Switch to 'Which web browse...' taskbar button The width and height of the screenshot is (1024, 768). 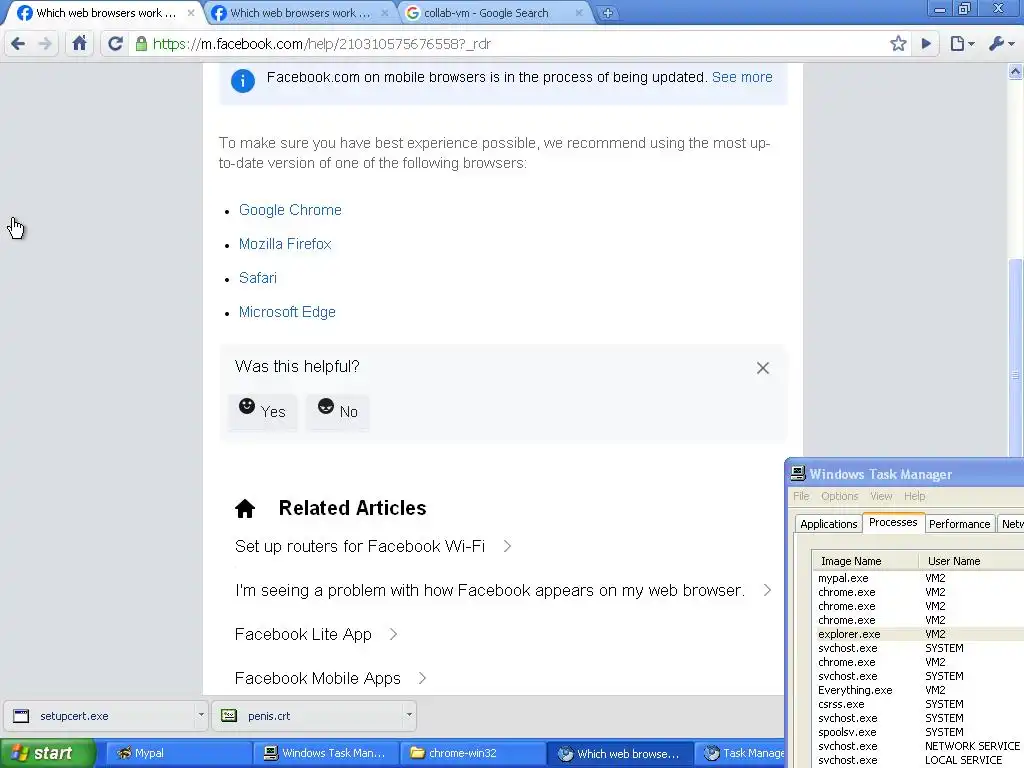click(x=620, y=754)
